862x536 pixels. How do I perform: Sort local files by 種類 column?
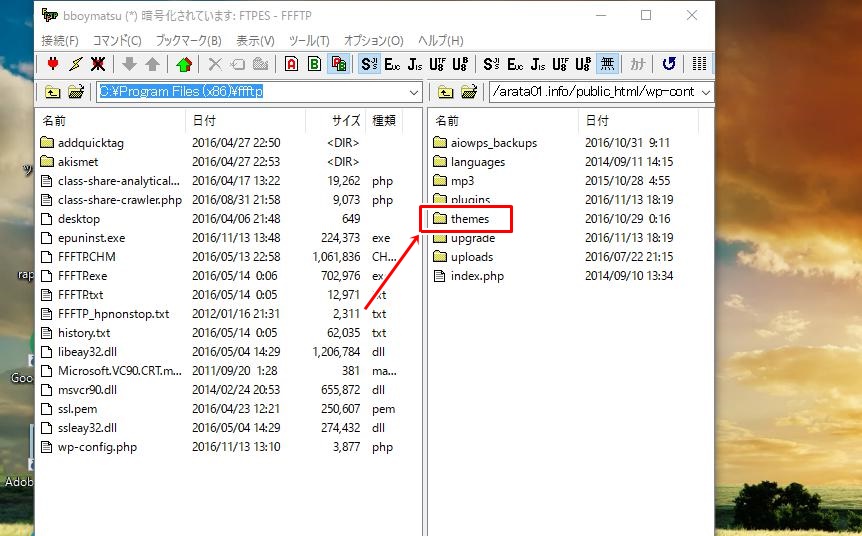pos(384,120)
